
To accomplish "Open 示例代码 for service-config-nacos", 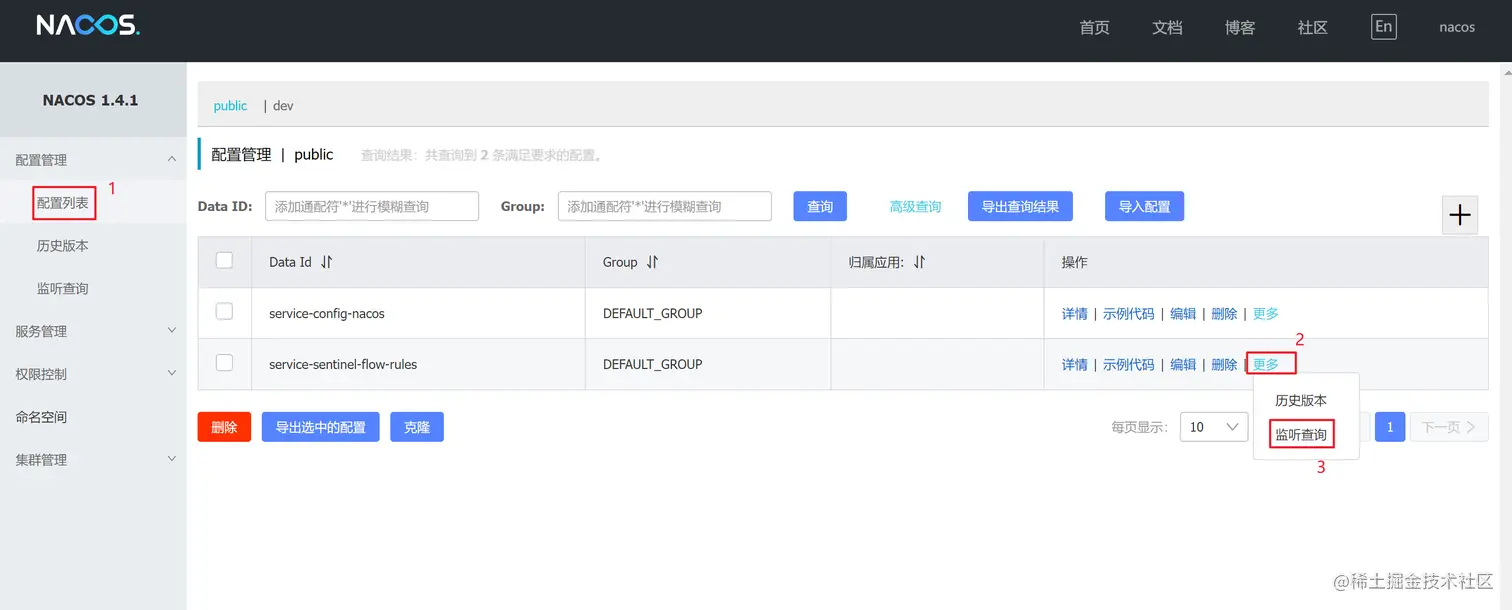I will point(1129,314).
